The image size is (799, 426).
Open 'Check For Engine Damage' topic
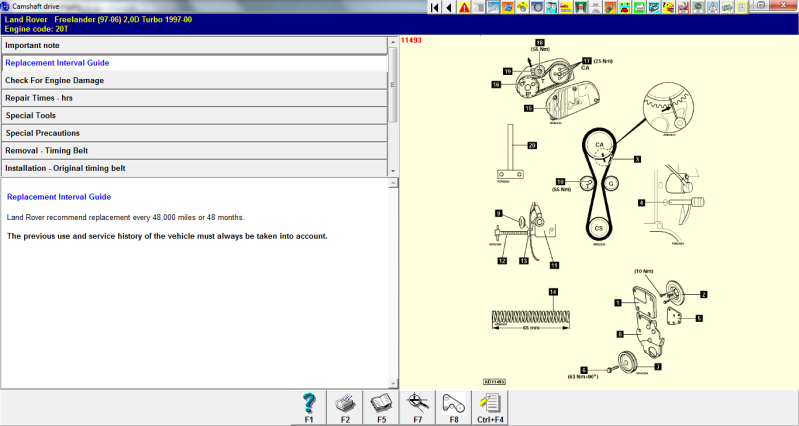(x=194, y=81)
